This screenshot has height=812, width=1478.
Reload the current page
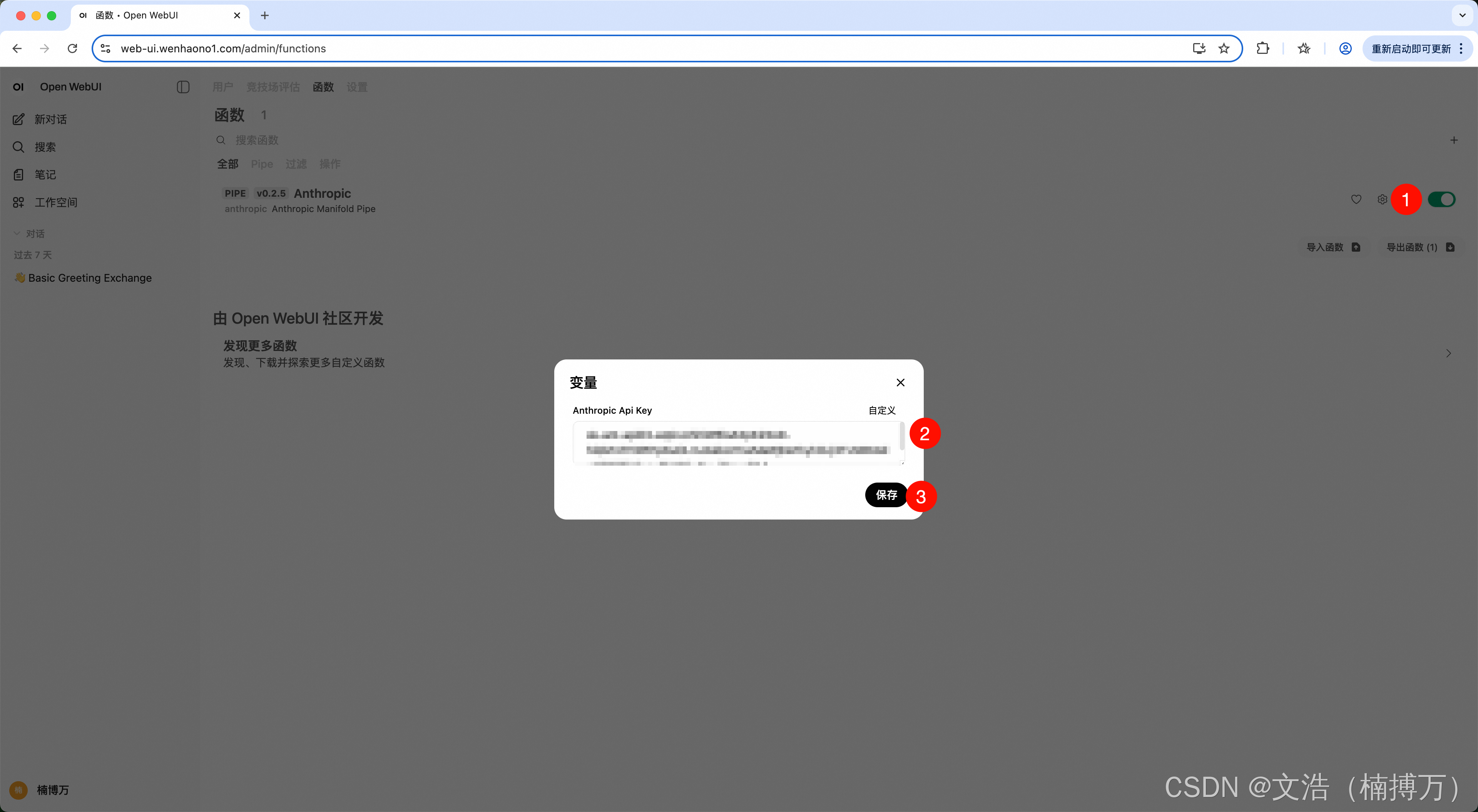coord(72,49)
